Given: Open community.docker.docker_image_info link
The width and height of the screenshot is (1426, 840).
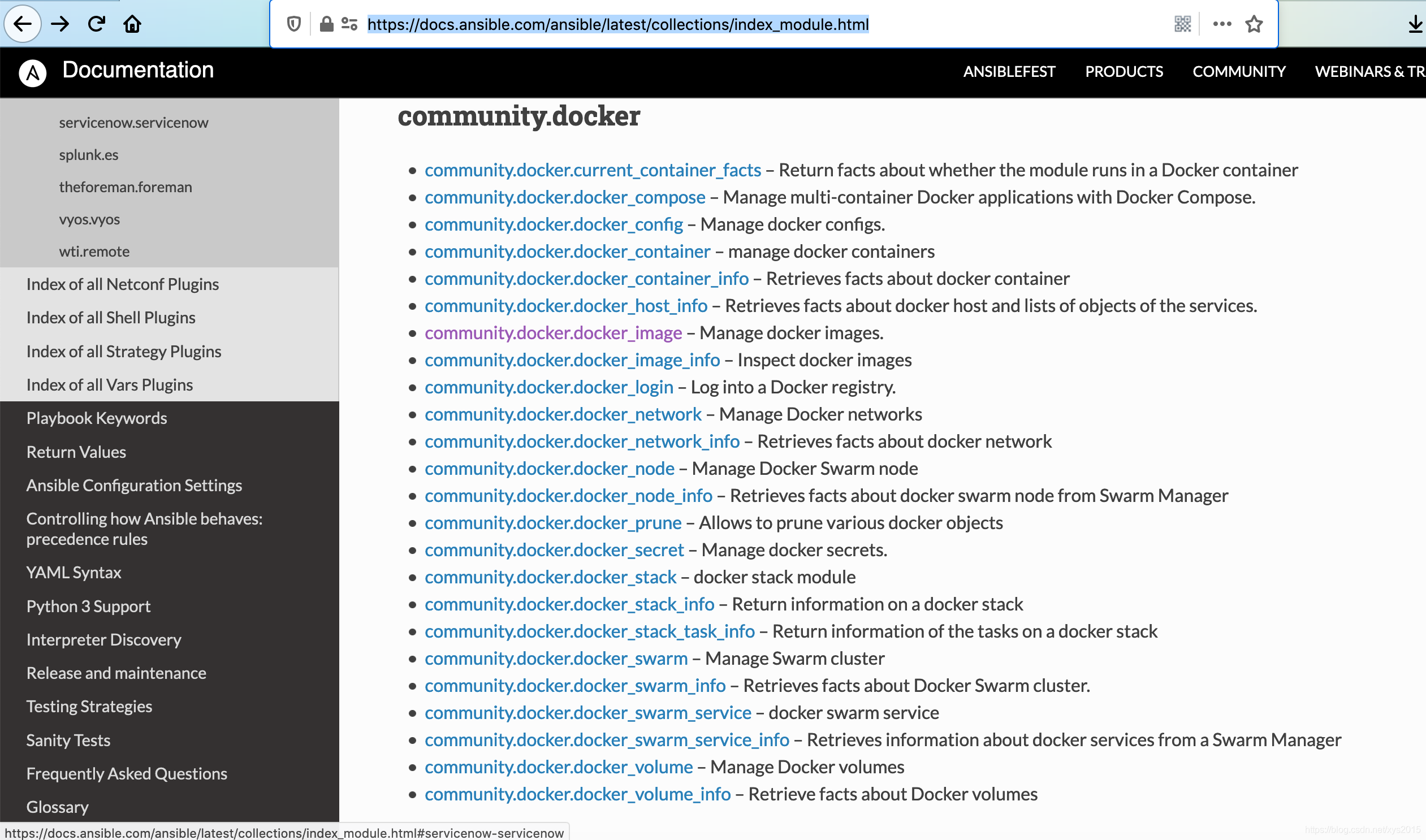Looking at the screenshot, I should [x=572, y=361].
